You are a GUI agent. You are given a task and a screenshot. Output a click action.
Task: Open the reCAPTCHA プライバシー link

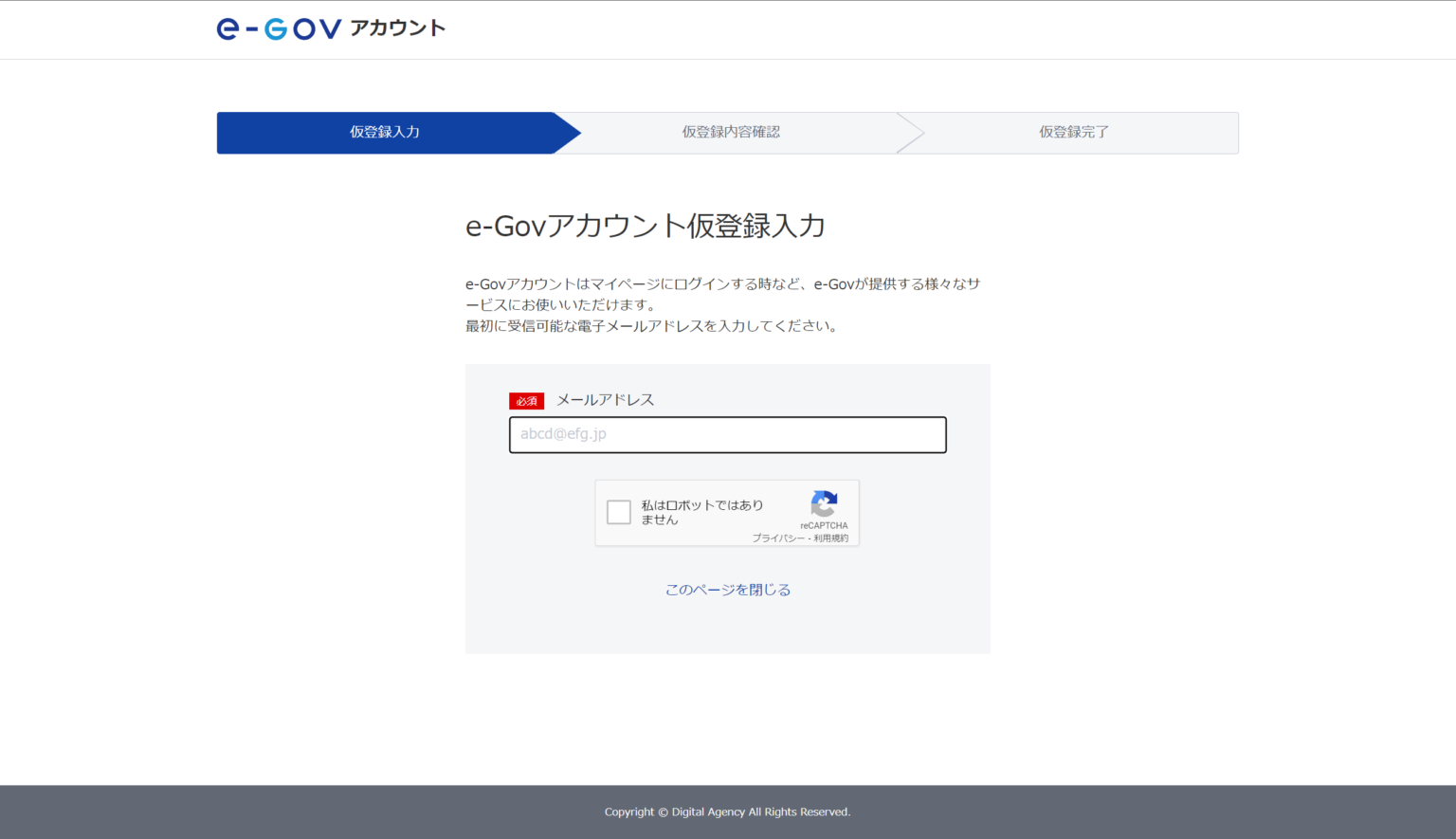click(x=777, y=538)
